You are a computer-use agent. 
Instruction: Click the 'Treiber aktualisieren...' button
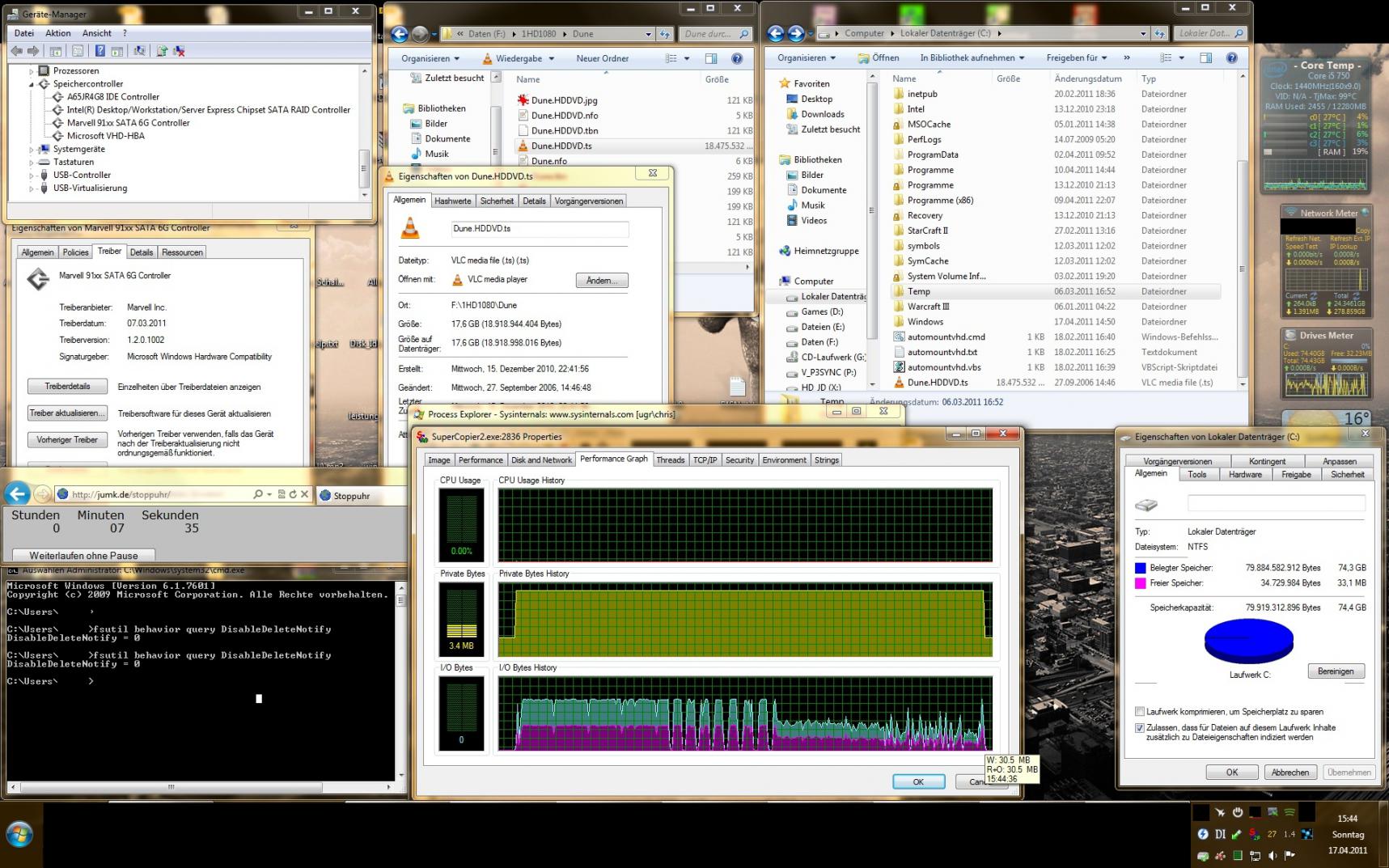click(68, 413)
